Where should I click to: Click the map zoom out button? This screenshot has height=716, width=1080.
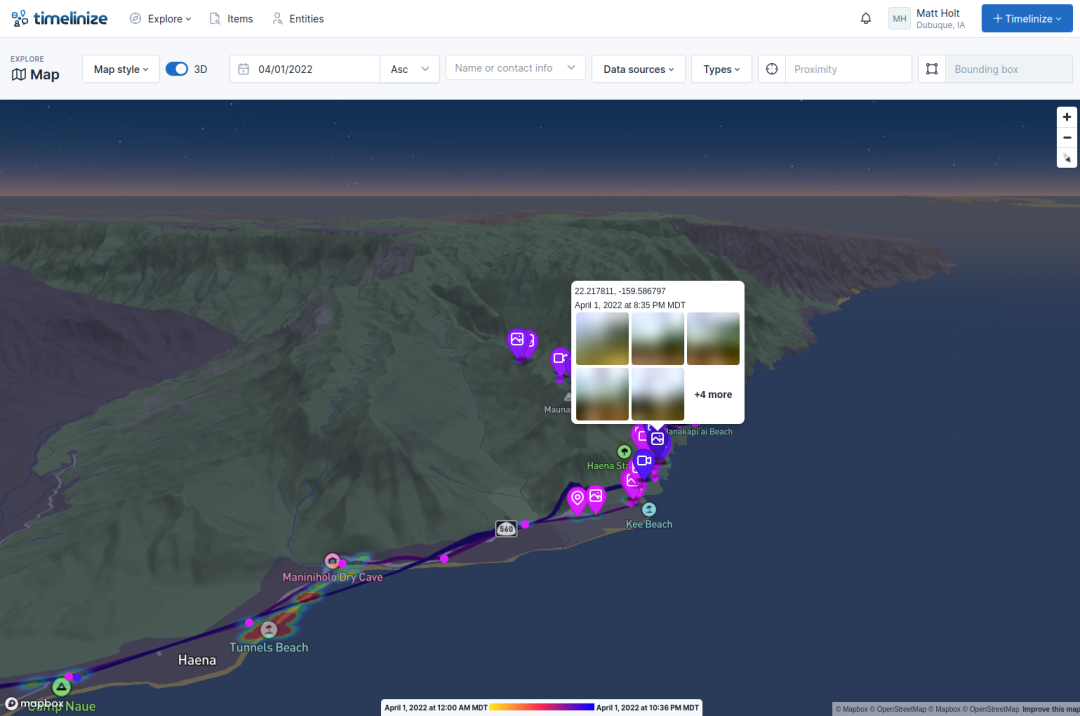(x=1067, y=138)
